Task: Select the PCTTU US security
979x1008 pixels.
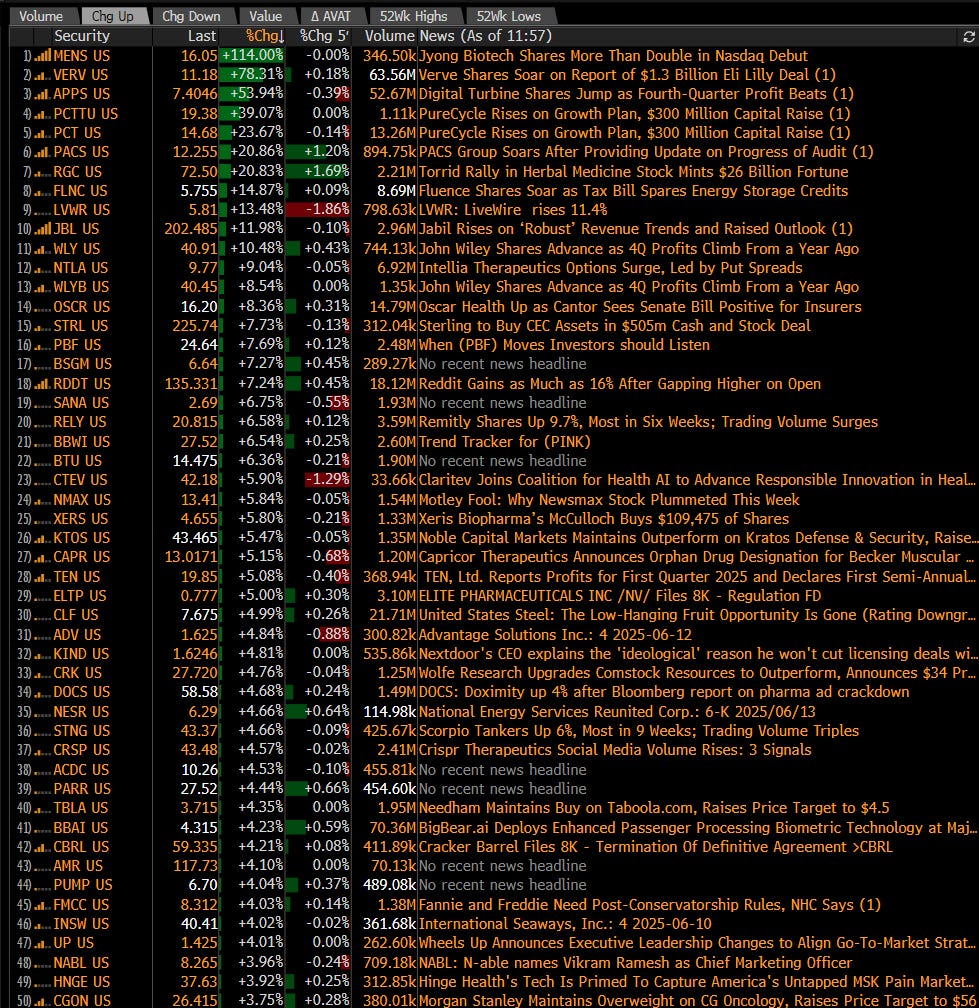Action: (x=85, y=114)
